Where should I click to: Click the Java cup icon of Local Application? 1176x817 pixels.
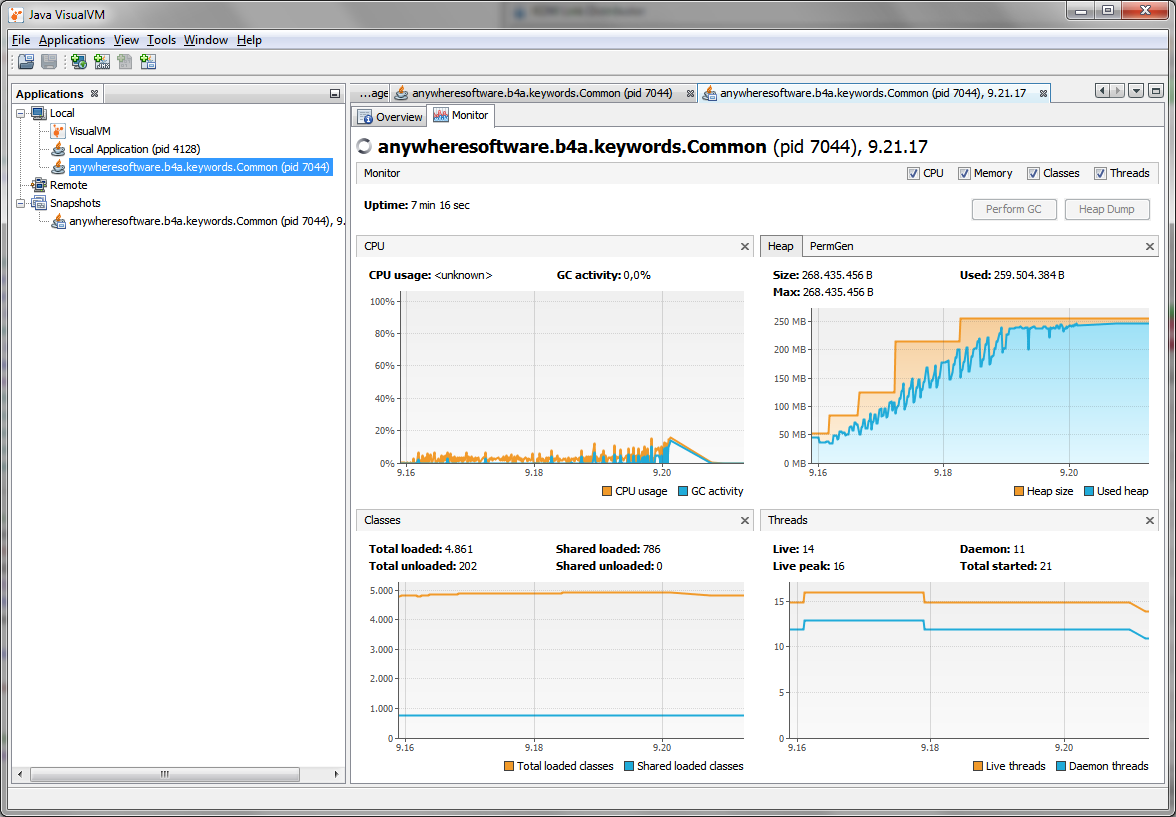[x=58, y=149]
